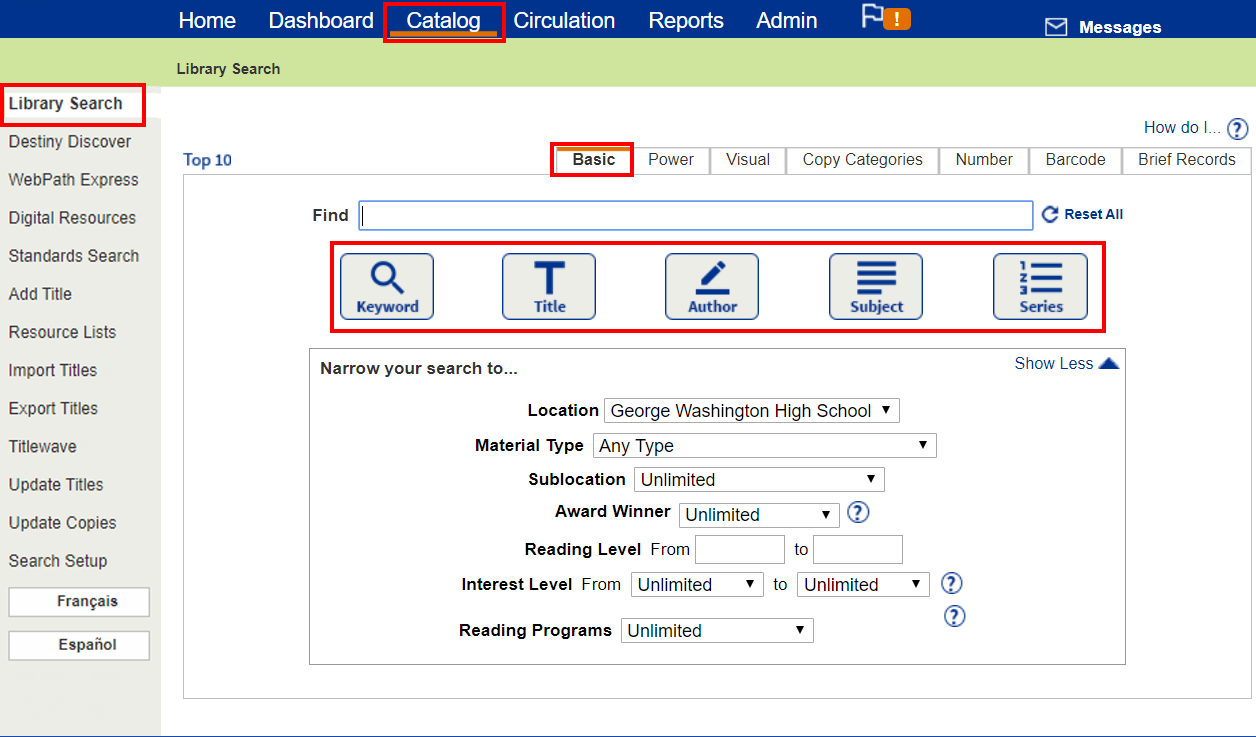The image size is (1256, 737).
Task: Switch to the Visual search tab
Action: pos(748,160)
